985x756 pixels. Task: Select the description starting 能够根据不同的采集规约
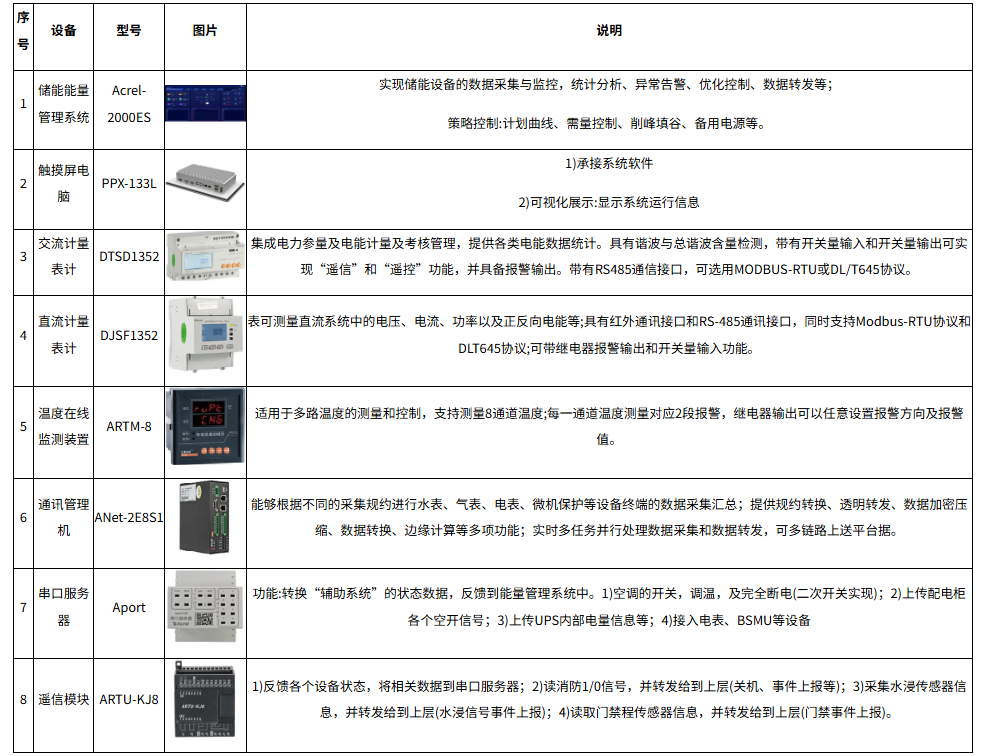click(x=609, y=518)
